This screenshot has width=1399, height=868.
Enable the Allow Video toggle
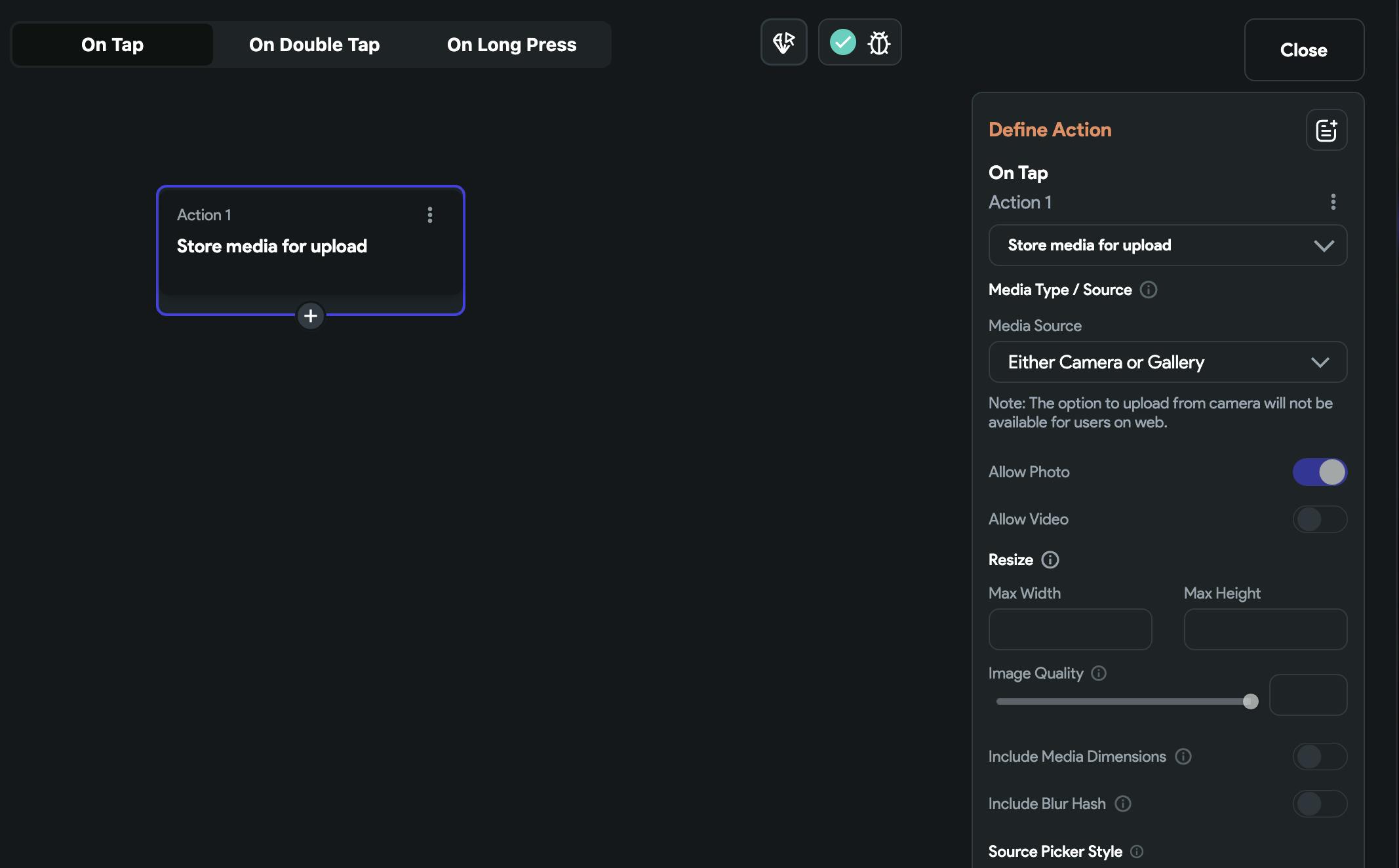click(x=1319, y=519)
